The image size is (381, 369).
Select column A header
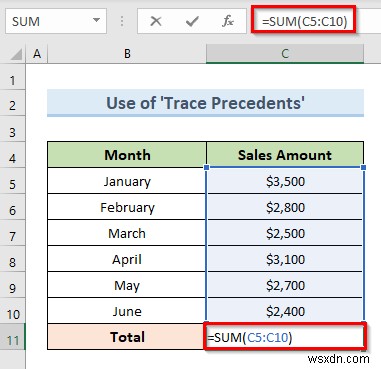click(x=37, y=53)
